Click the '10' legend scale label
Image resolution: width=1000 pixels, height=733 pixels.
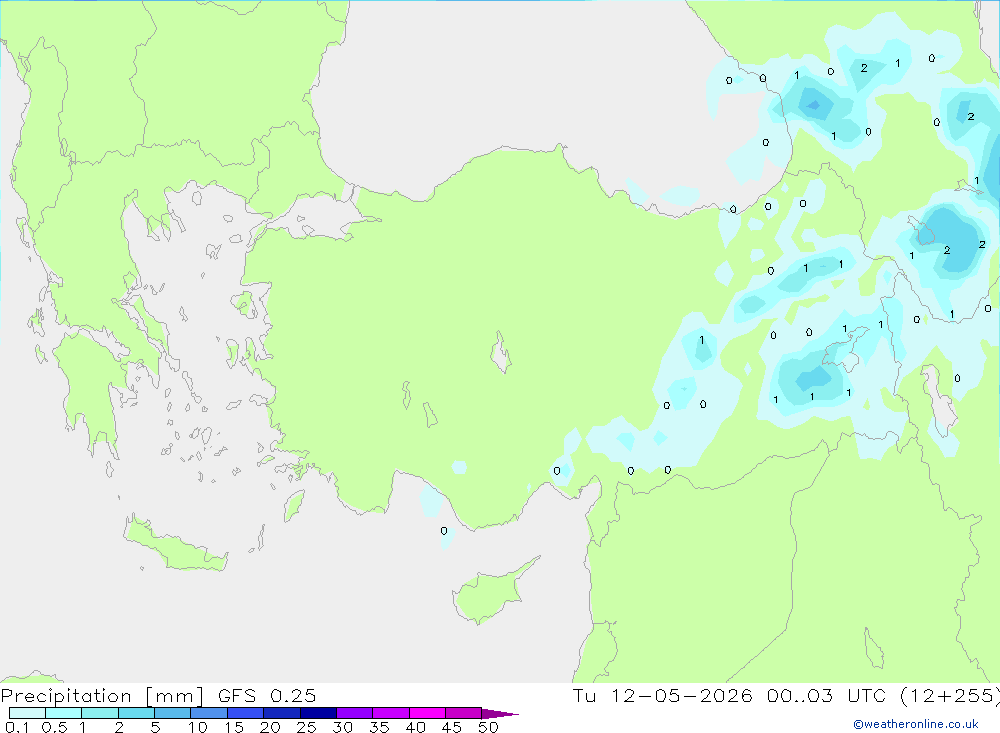tap(198, 727)
